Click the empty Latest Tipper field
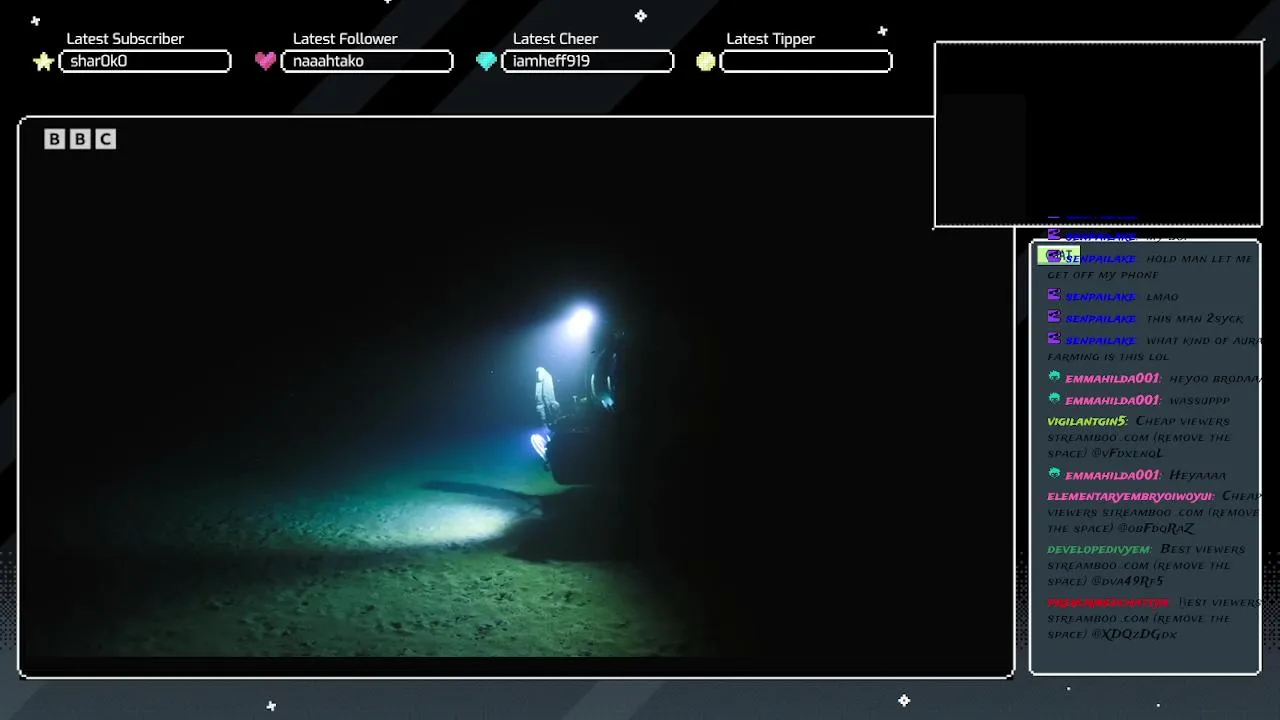 click(806, 61)
